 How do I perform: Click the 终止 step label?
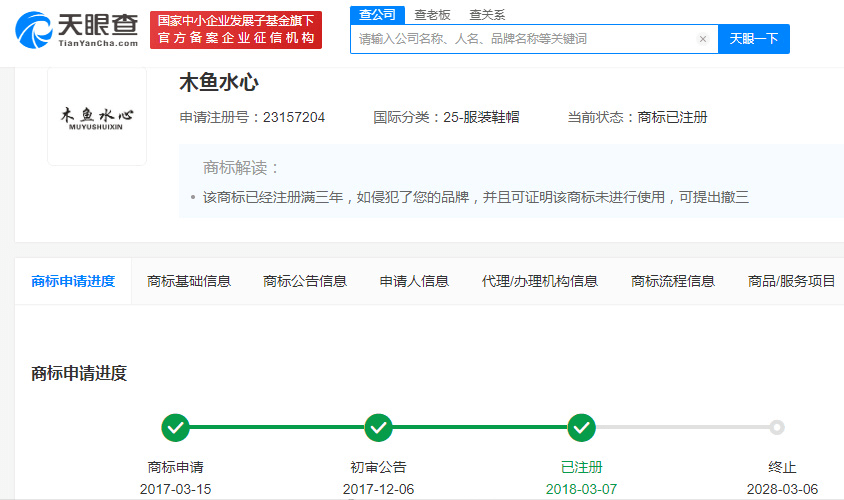click(x=782, y=467)
